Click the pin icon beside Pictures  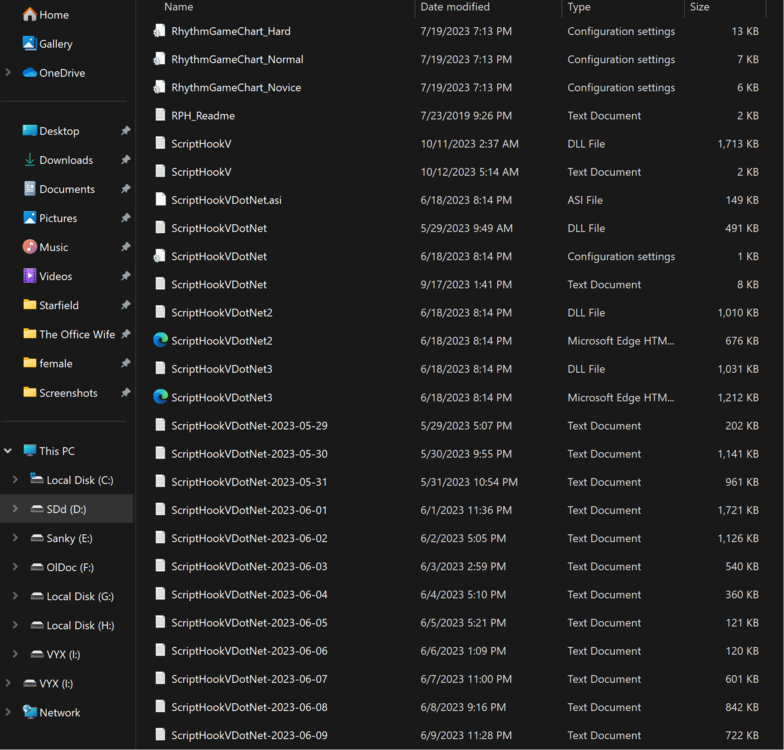[125, 218]
